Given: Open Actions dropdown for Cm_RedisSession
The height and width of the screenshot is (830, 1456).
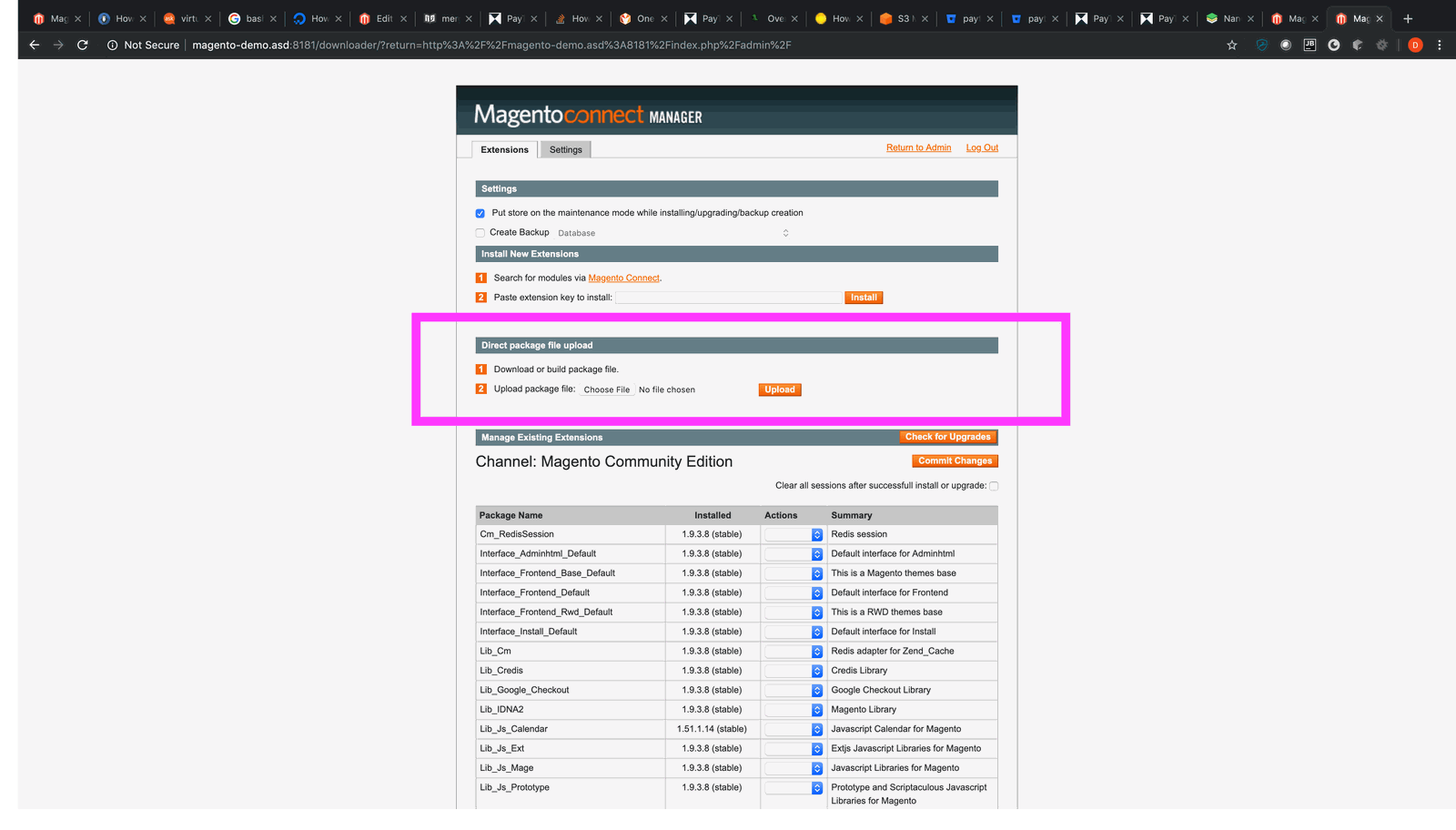Looking at the screenshot, I should coord(794,535).
